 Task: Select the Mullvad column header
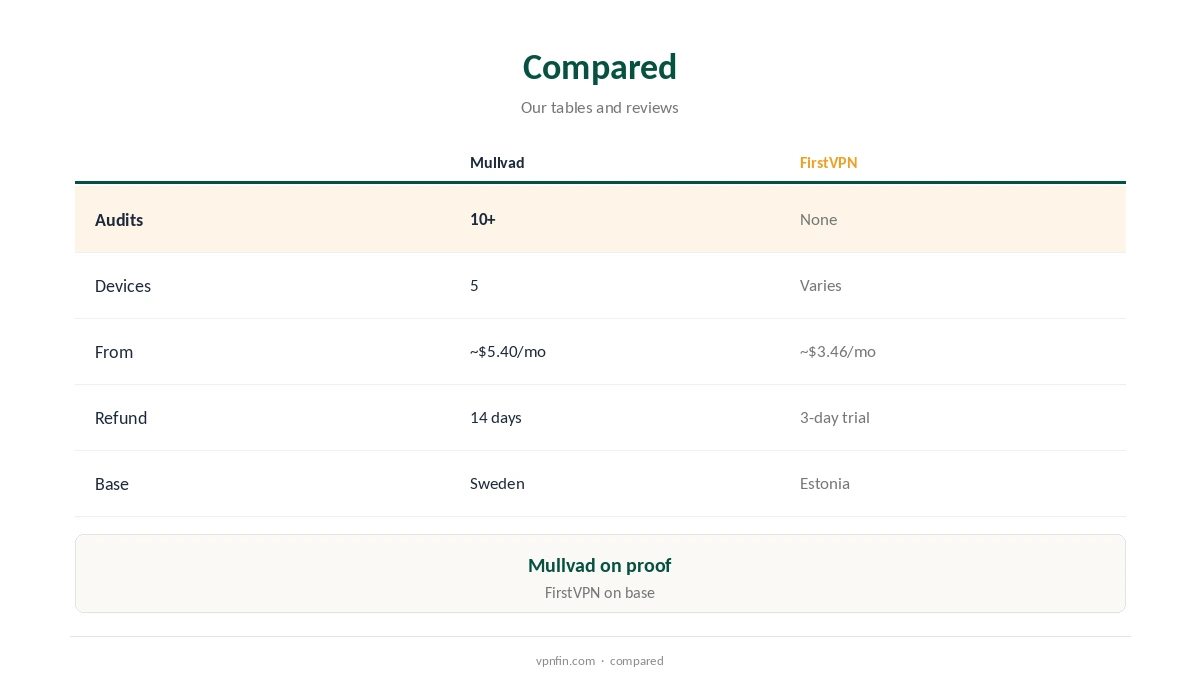[x=497, y=163]
